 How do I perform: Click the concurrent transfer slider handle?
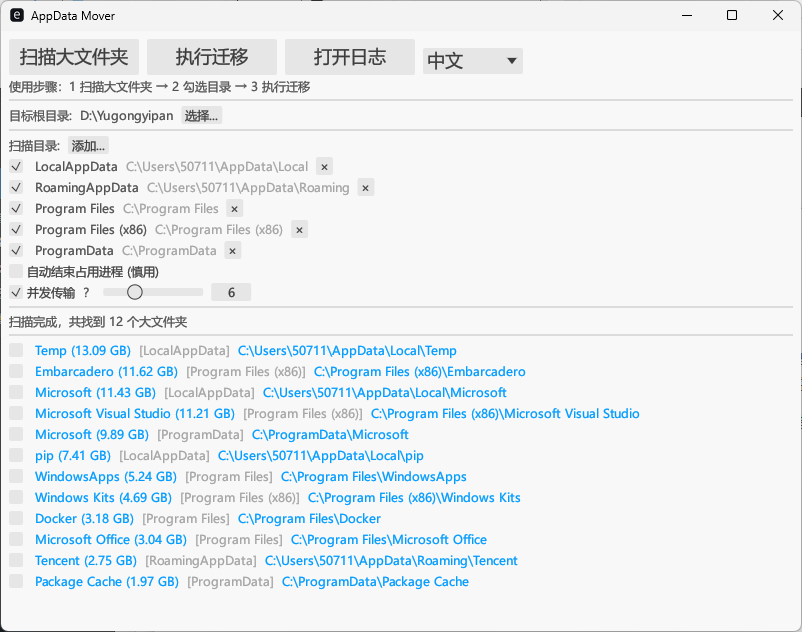pyautogui.click(x=136, y=291)
